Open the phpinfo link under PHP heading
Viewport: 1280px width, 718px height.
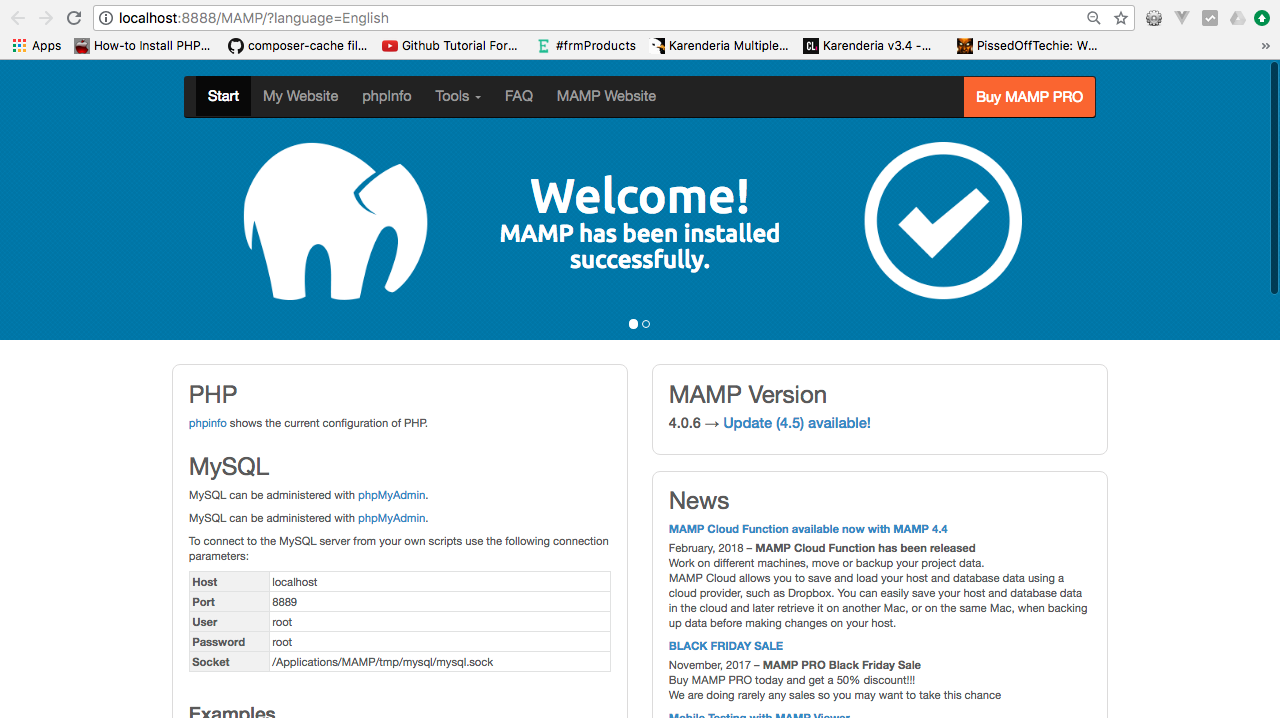click(208, 423)
